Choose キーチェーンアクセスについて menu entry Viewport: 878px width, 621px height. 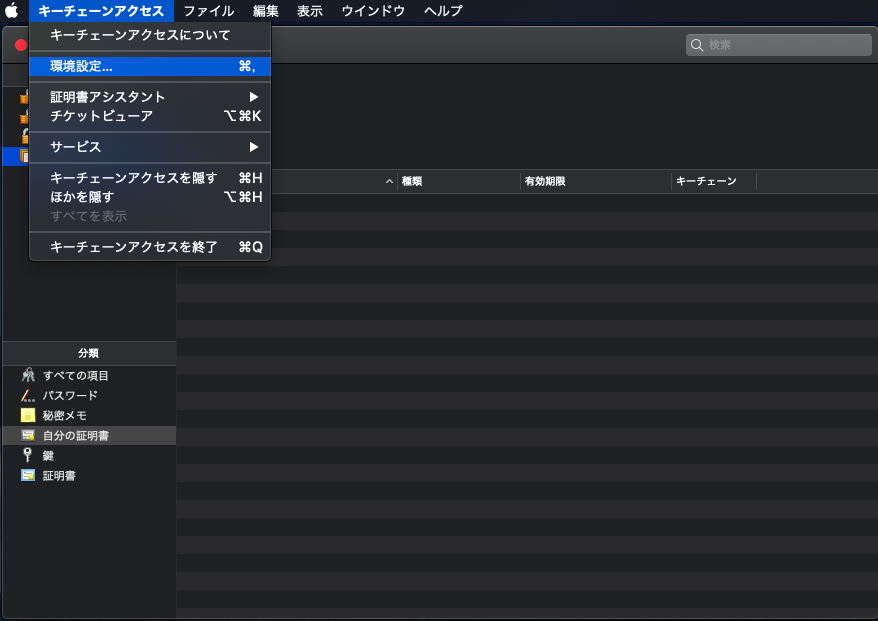[x=140, y=35]
